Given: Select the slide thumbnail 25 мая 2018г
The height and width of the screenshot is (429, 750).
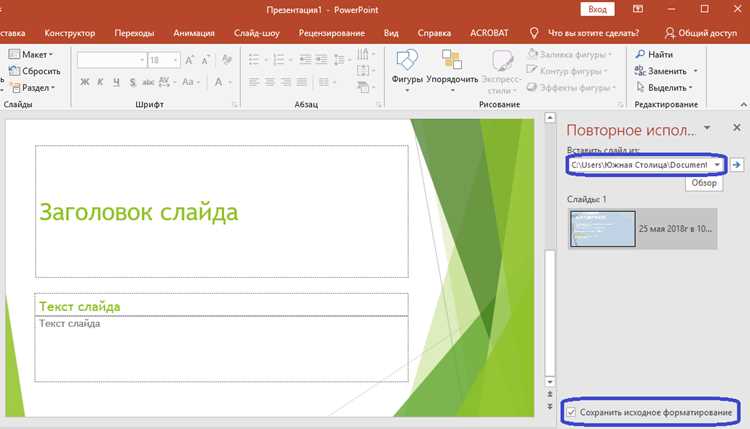Looking at the screenshot, I should pos(642,229).
